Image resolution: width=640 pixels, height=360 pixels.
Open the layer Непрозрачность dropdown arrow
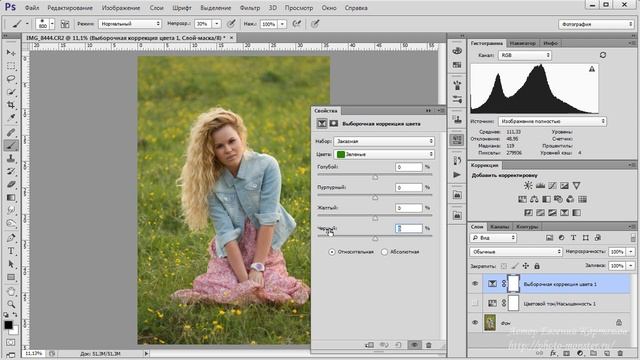(x=631, y=252)
